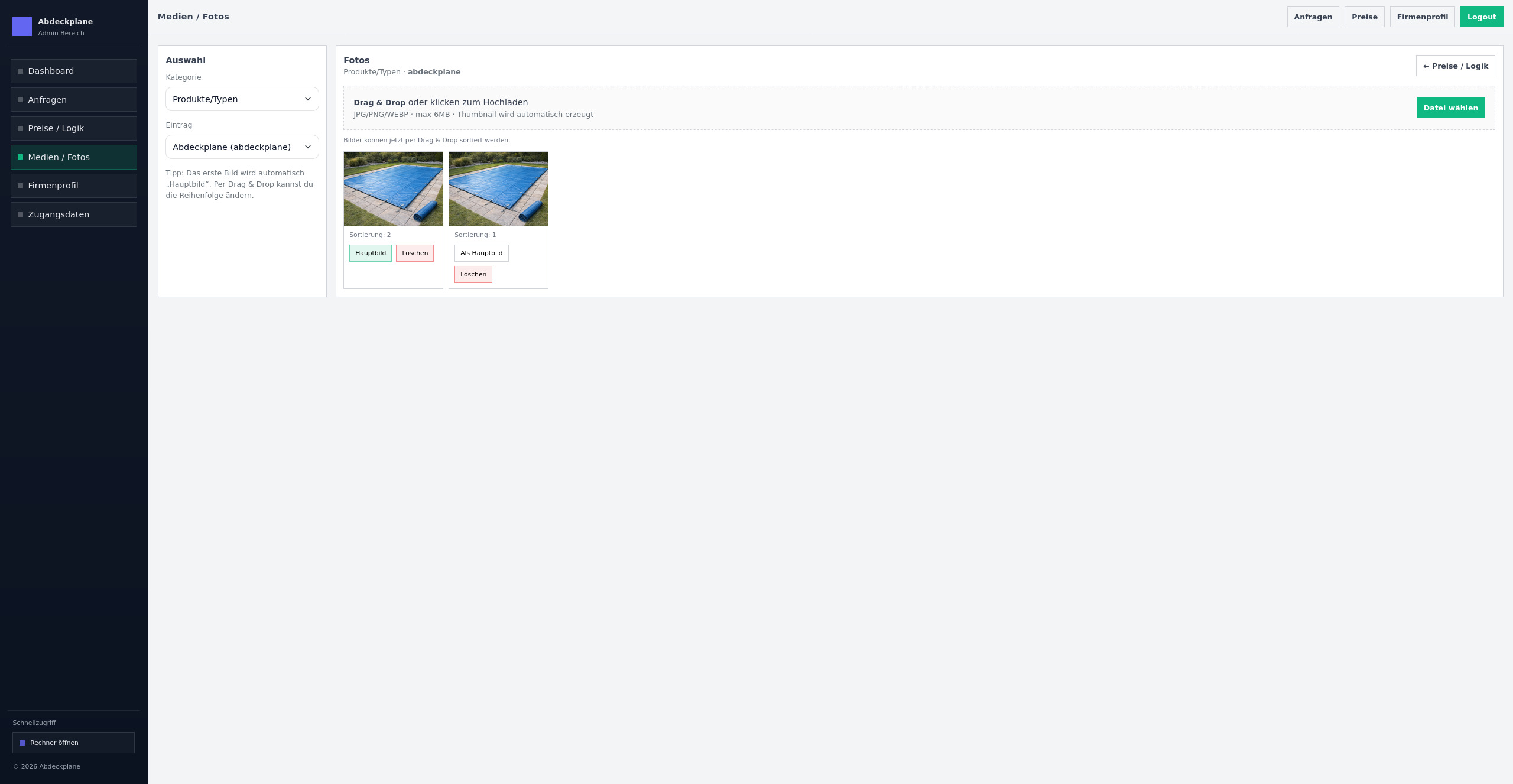The image size is (1513, 784).
Task: Go to Anfragen in the sidebar
Action: pyautogui.click(x=73, y=100)
